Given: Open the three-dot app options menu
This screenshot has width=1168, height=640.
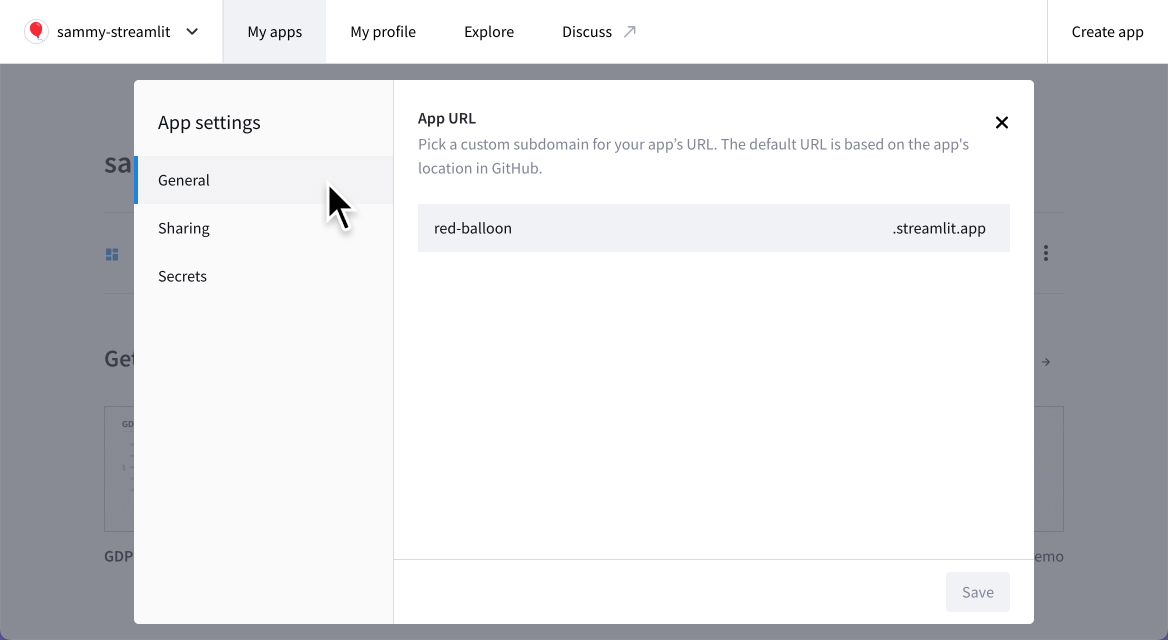Looking at the screenshot, I should 1045,253.
